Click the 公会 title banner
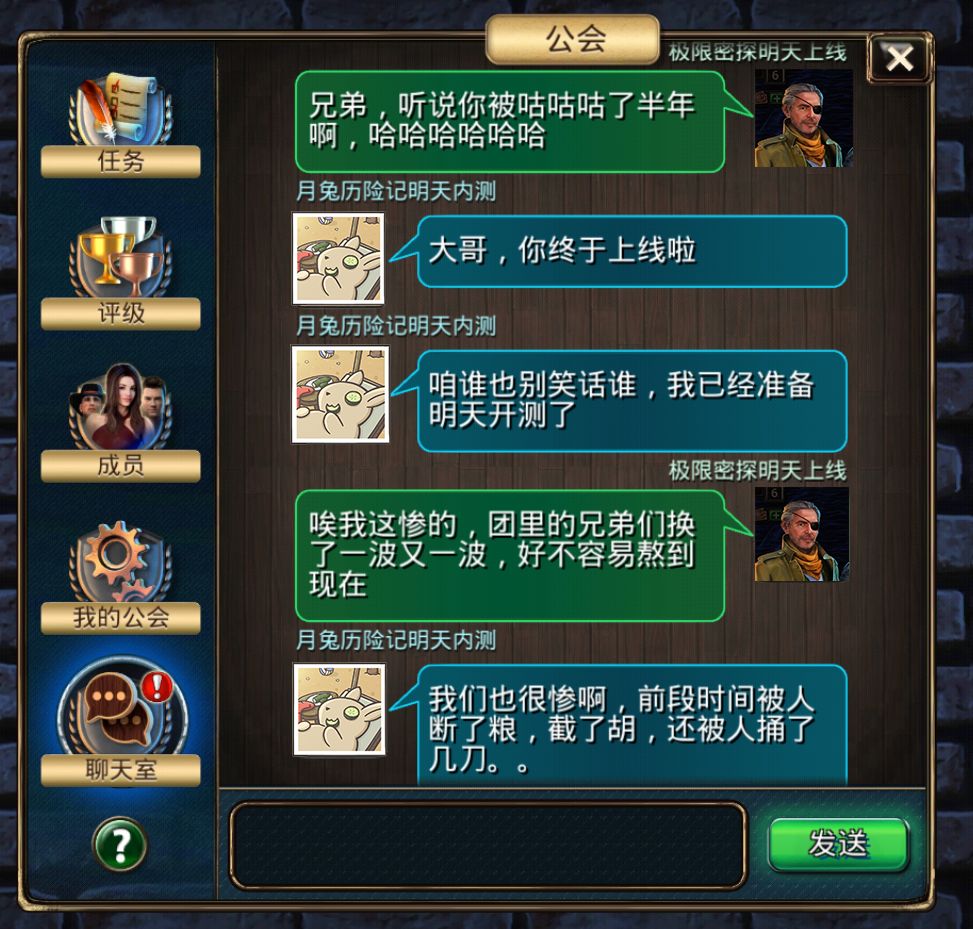 [x=572, y=39]
